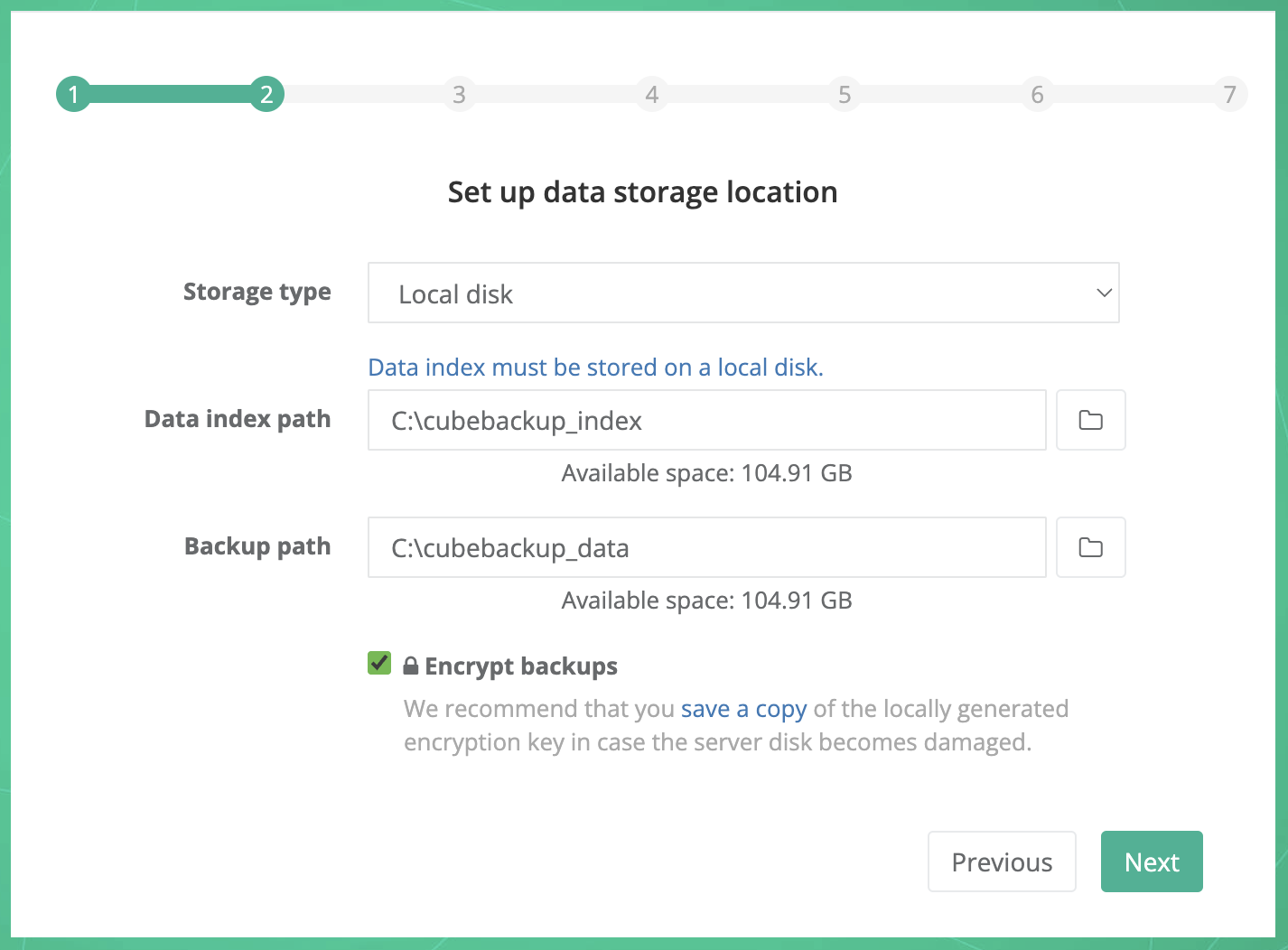Open the Storage type dropdown
Image resolution: width=1288 pixels, height=950 pixels.
pyautogui.click(x=742, y=293)
